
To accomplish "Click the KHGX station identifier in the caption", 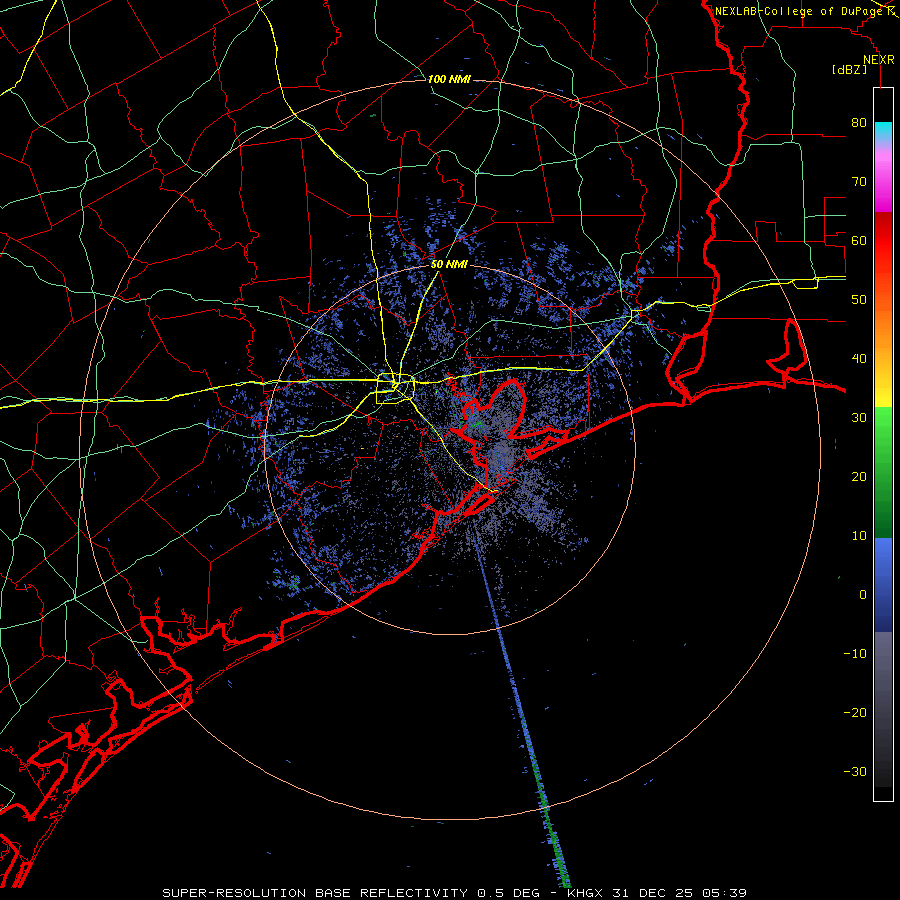I will point(587,893).
